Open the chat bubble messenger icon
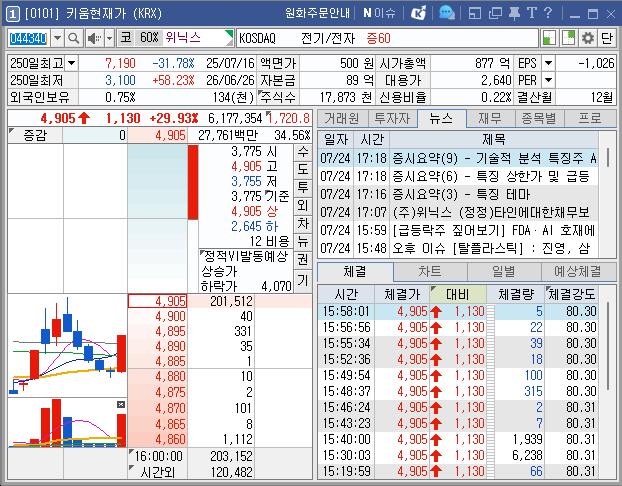 coord(447,14)
